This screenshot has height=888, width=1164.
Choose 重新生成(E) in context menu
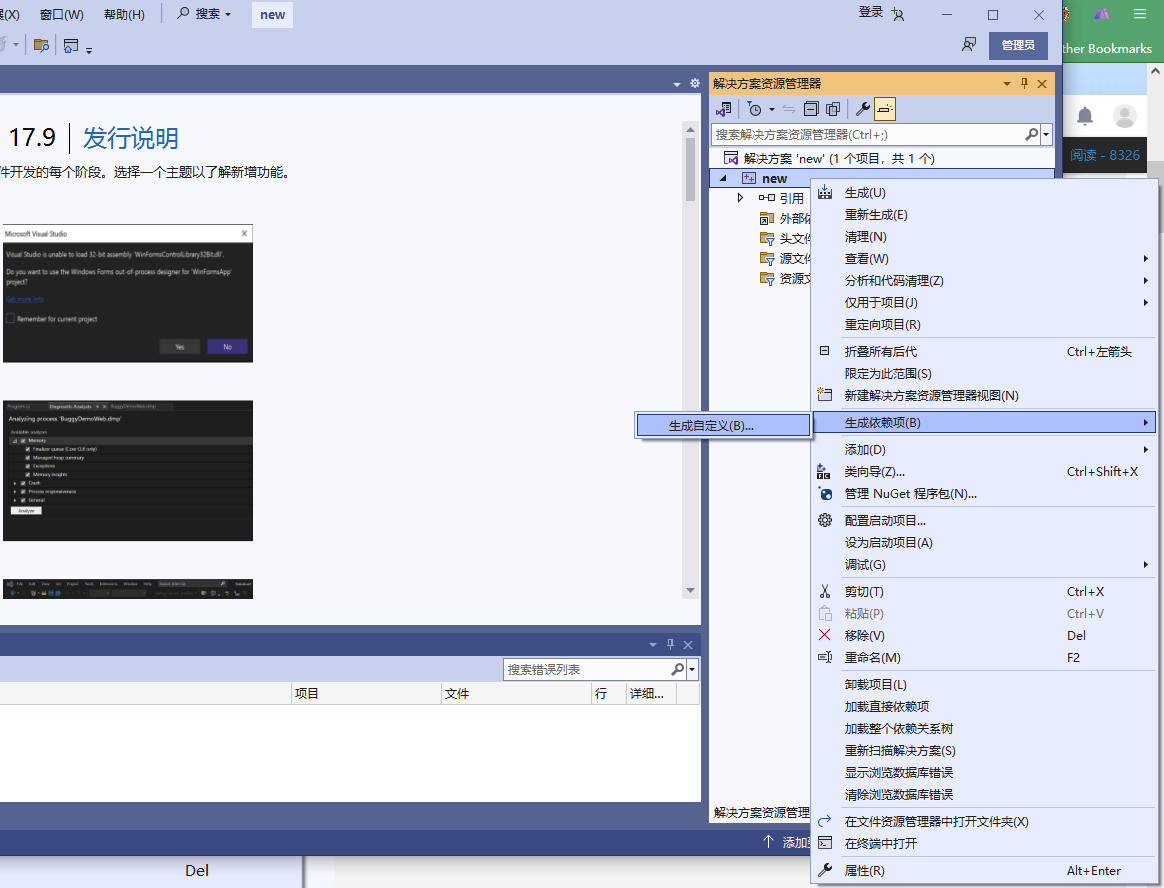(x=984, y=215)
